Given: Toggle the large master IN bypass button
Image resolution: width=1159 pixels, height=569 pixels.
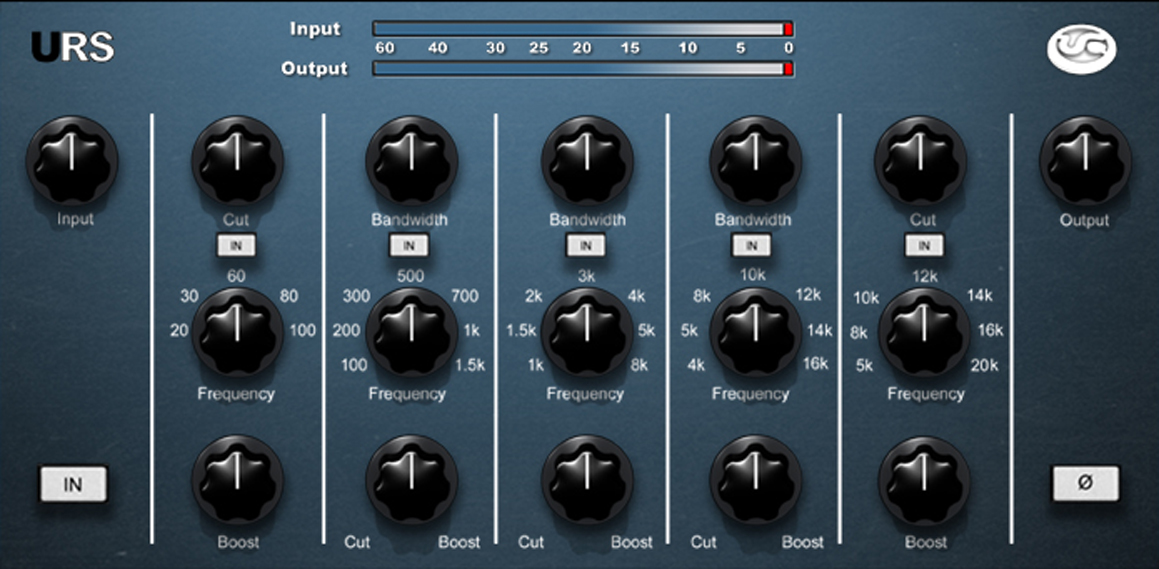Looking at the screenshot, I should point(73,484).
